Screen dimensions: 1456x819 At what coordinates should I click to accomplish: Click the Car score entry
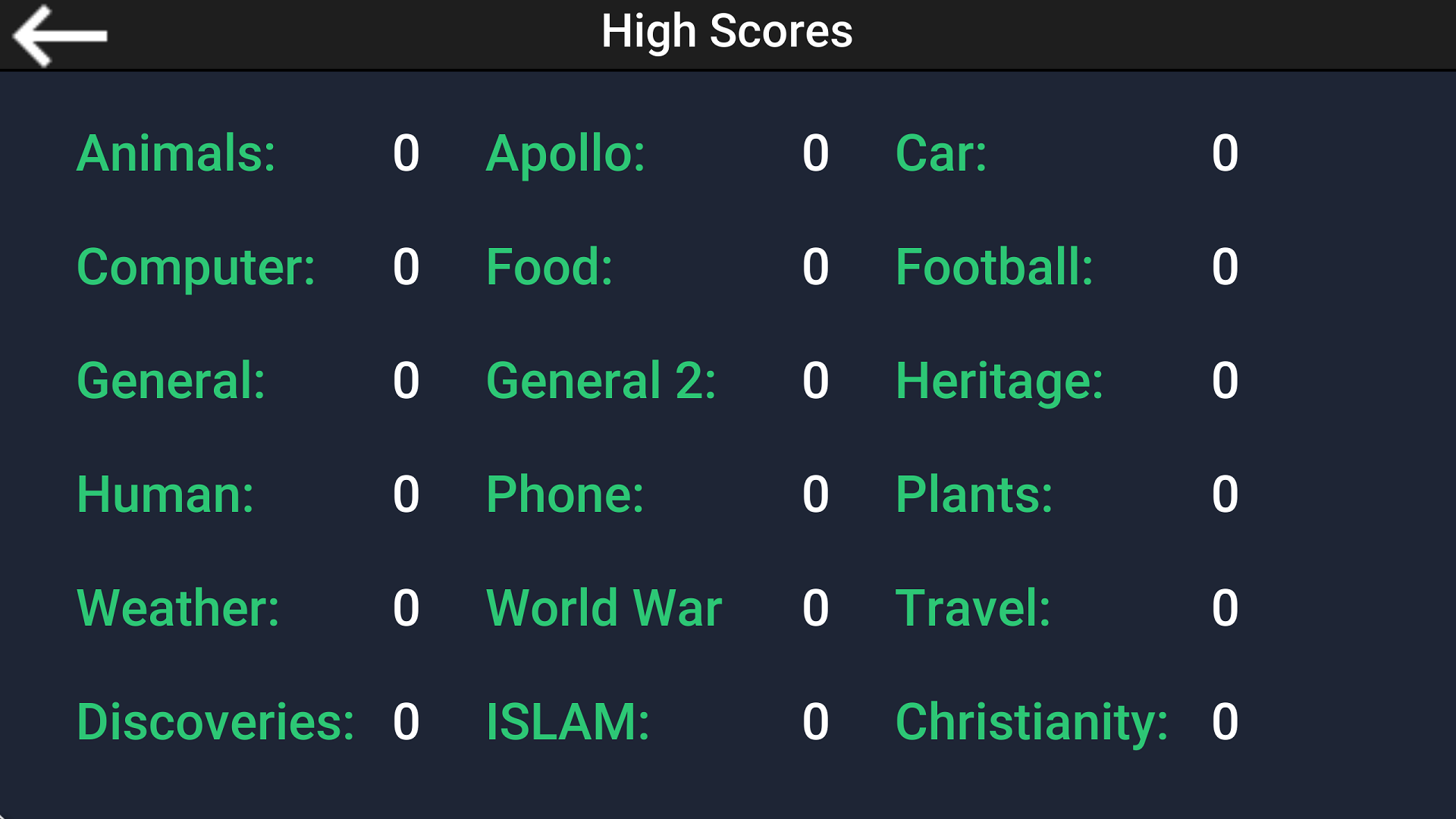click(942, 153)
